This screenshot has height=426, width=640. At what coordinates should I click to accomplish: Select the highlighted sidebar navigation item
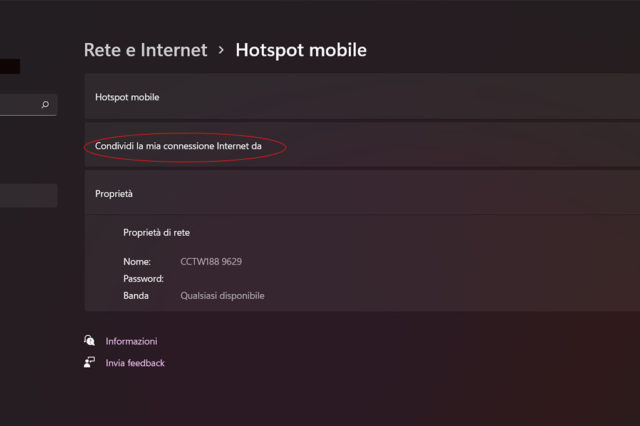click(x=28, y=195)
